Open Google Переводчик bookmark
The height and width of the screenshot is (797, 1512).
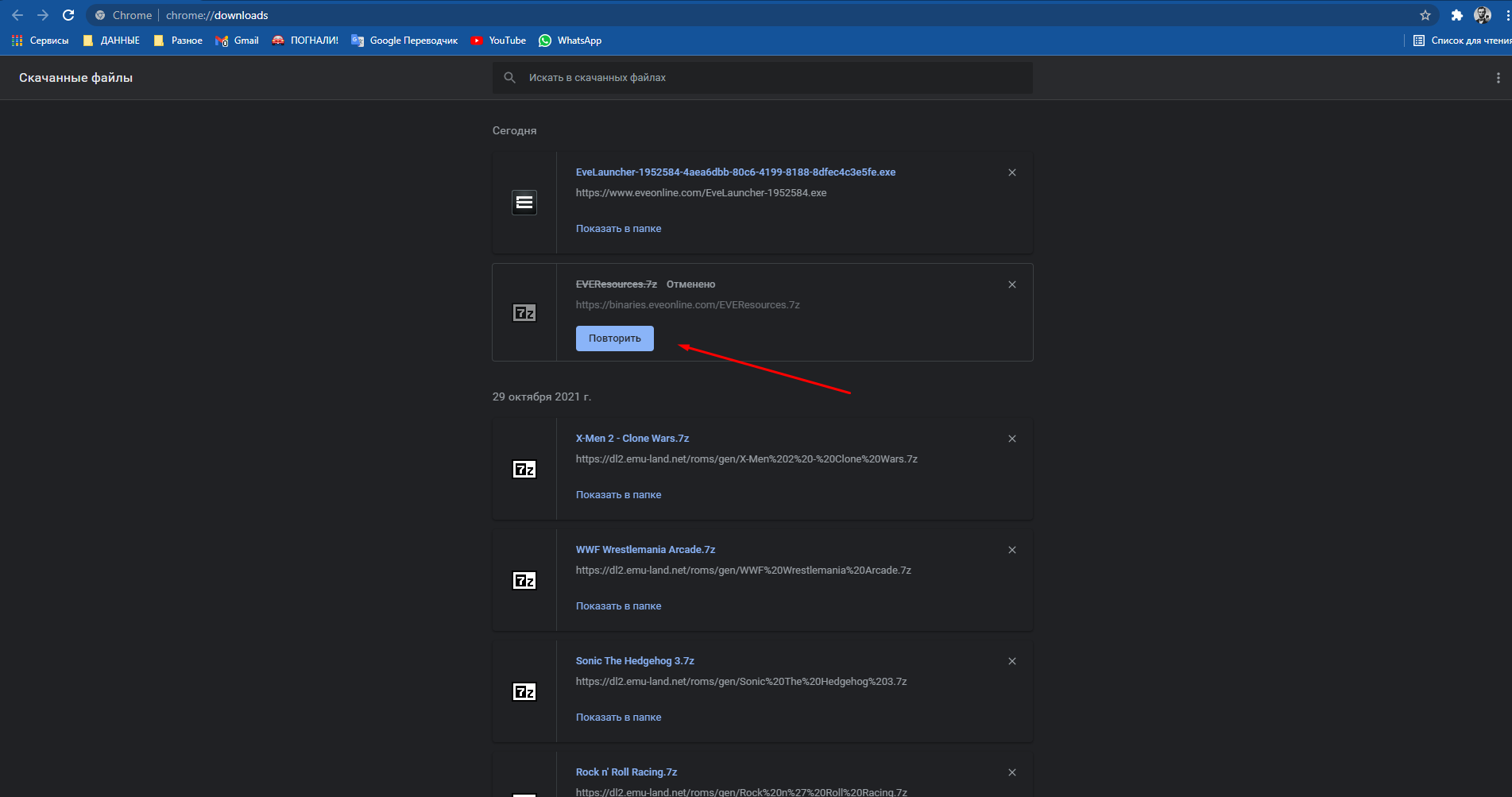pyautogui.click(x=404, y=41)
